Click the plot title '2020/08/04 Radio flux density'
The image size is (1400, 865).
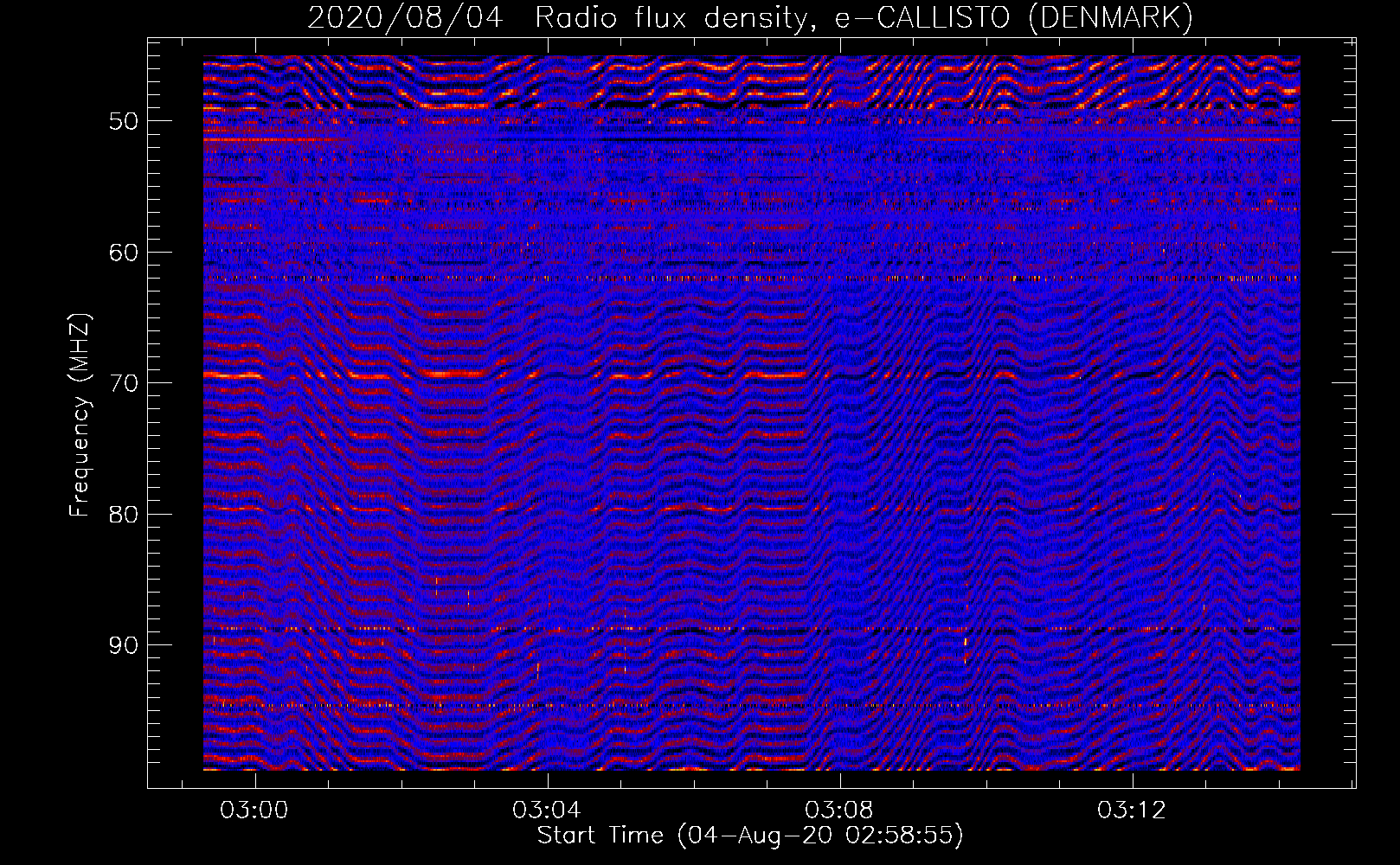[750, 17]
